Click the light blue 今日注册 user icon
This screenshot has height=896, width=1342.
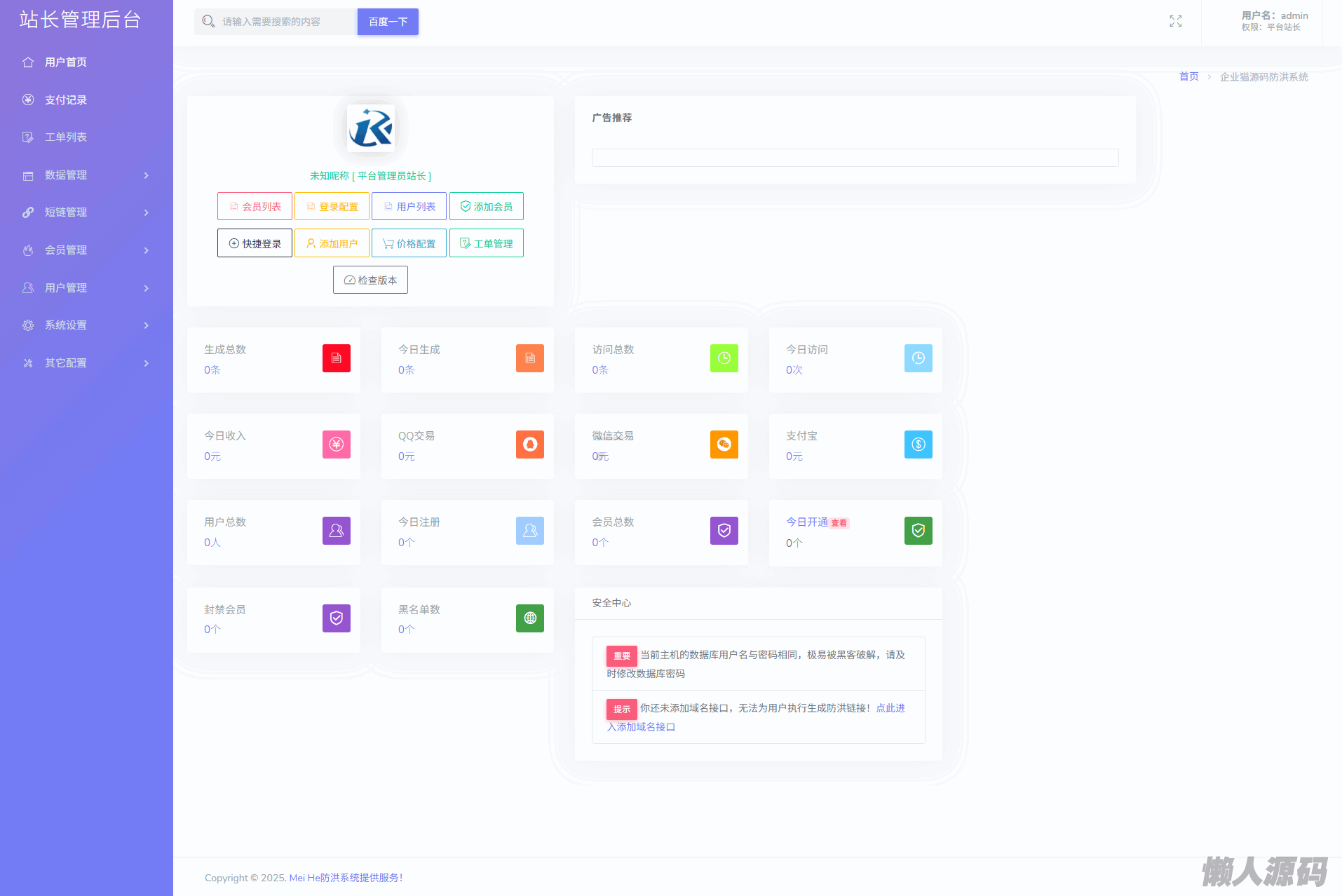click(x=530, y=531)
